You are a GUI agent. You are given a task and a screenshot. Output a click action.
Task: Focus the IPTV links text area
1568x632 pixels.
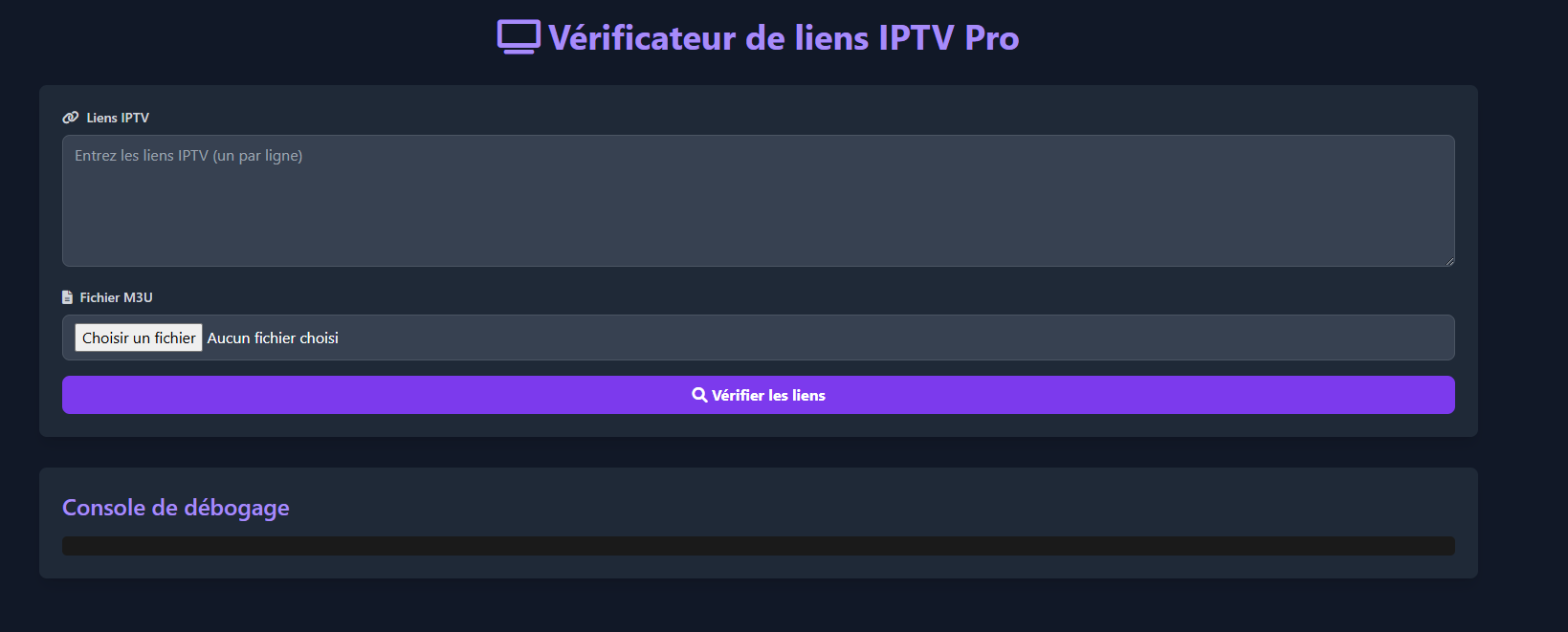[x=758, y=210]
